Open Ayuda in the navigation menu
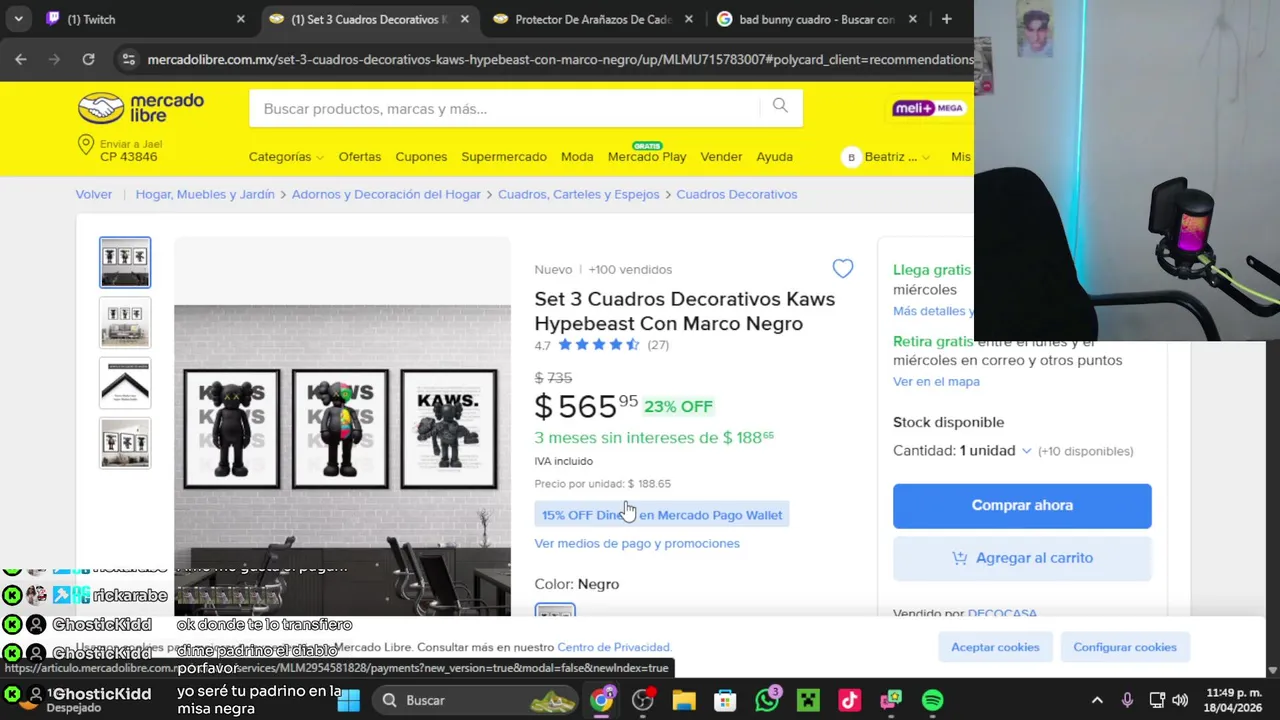The height and width of the screenshot is (720, 1280). pos(775,157)
